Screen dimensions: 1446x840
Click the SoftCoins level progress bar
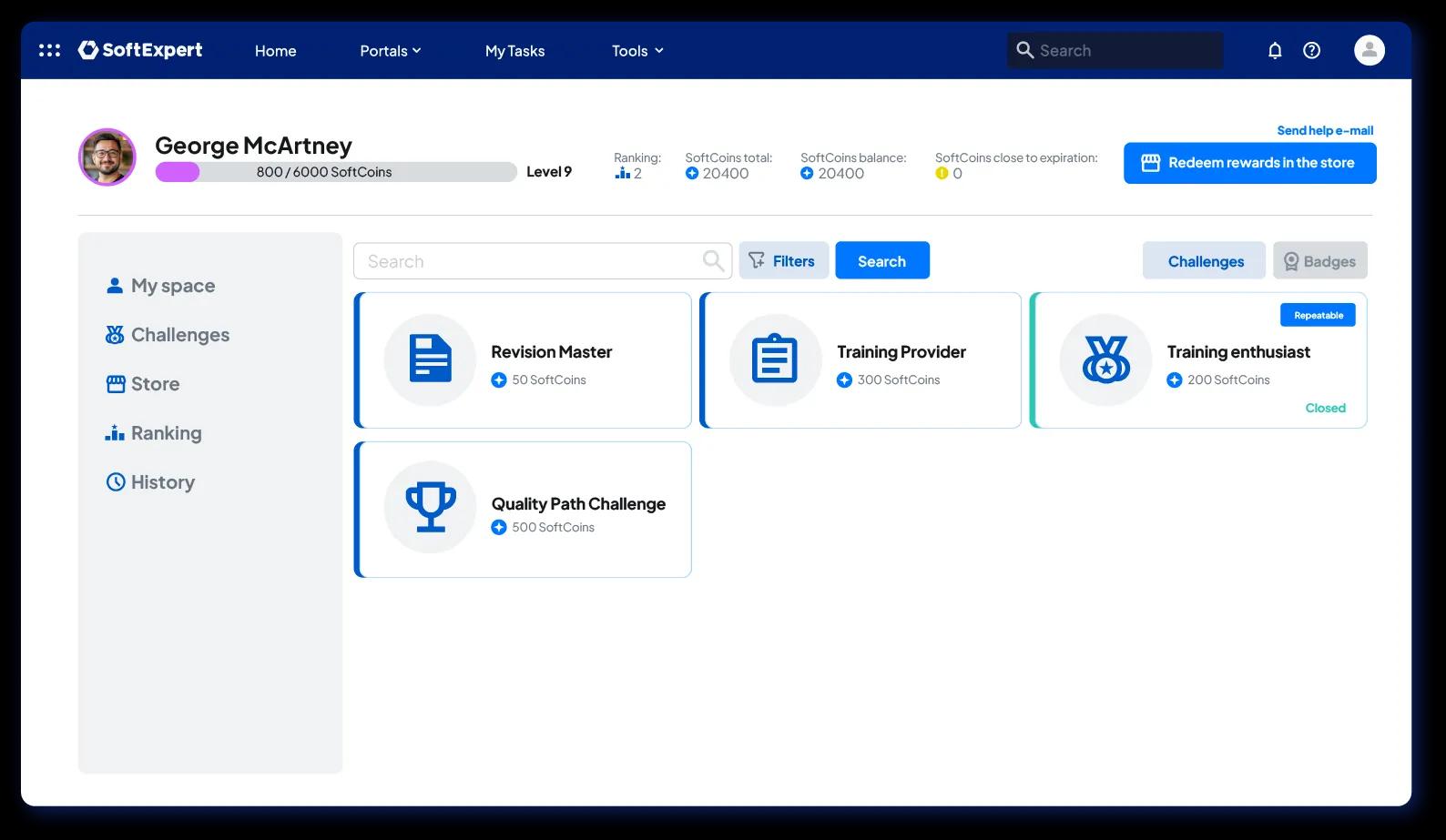(336, 172)
